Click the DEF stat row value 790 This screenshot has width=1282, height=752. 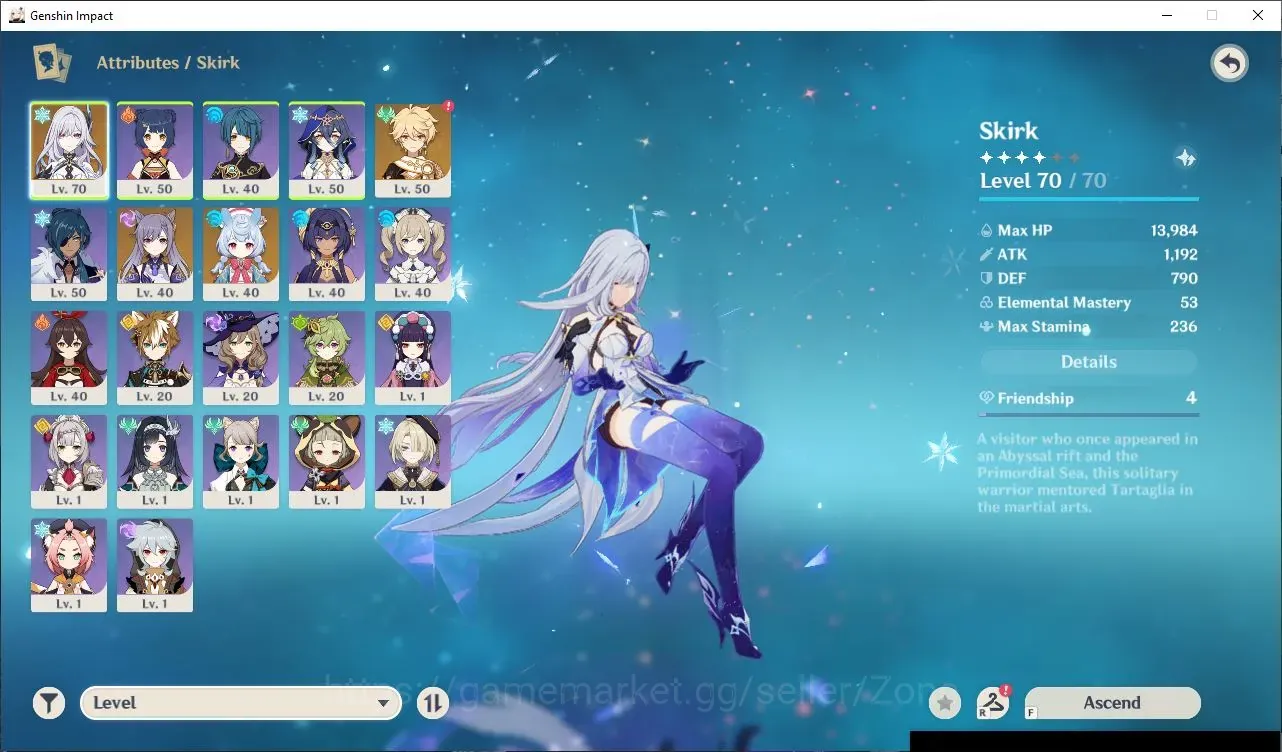click(1184, 279)
